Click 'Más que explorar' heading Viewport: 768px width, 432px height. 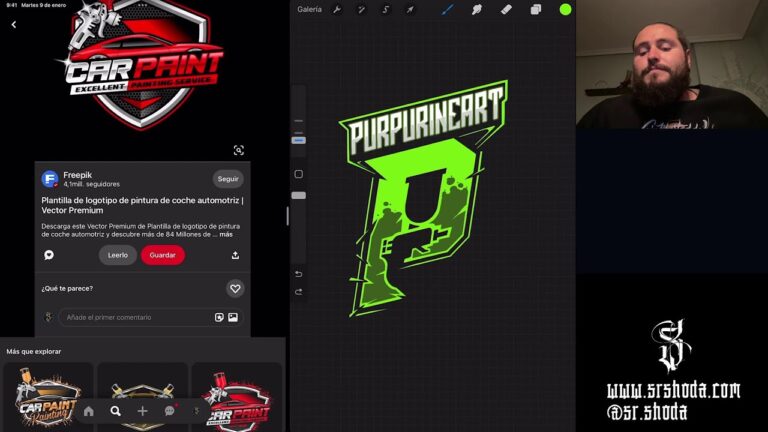point(34,352)
